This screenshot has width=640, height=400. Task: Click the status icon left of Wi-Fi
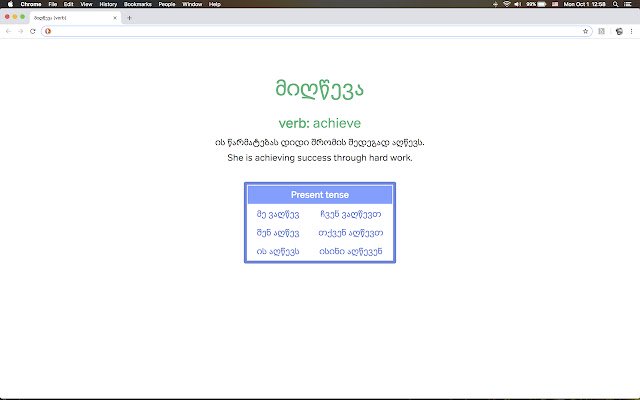coord(495,4)
